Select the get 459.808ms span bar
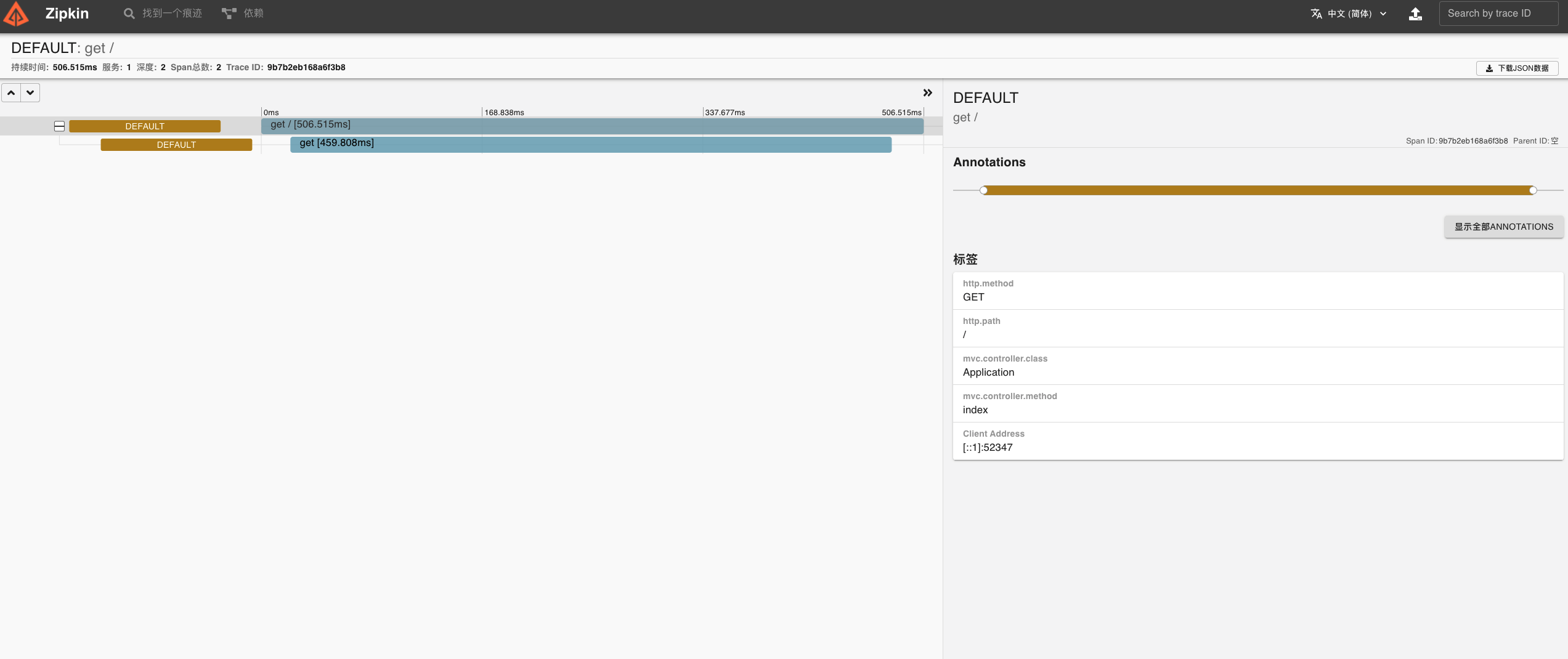This screenshot has width=1568, height=659. (x=591, y=144)
